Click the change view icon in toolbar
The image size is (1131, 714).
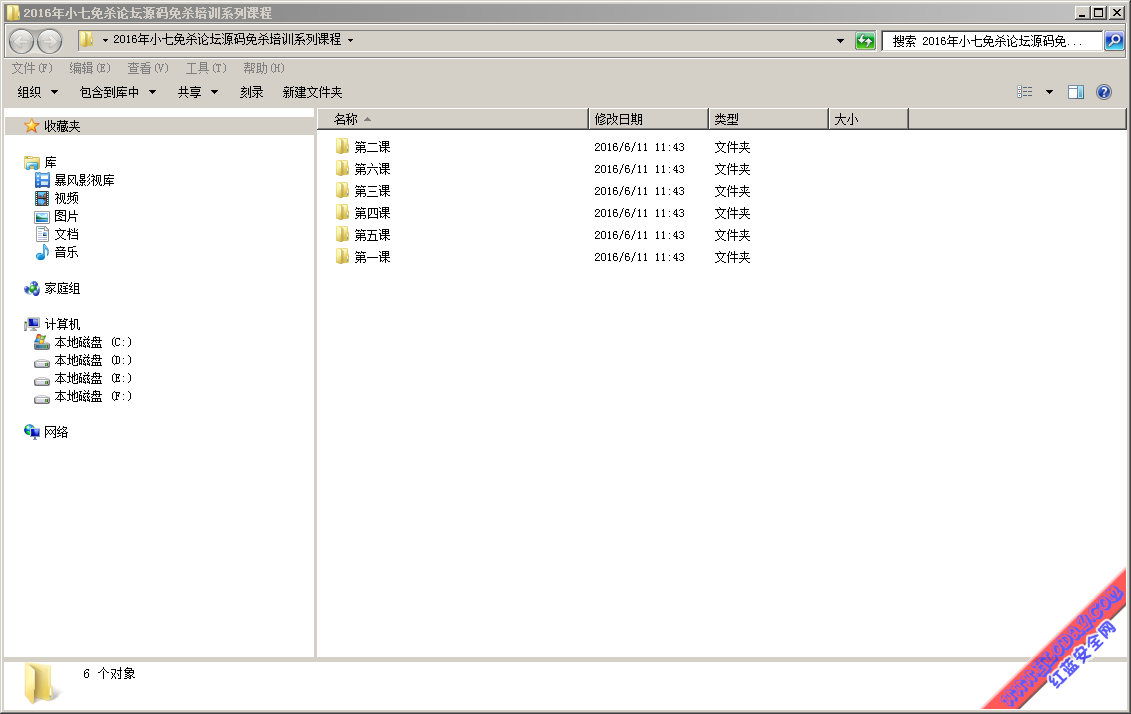[x=1025, y=92]
